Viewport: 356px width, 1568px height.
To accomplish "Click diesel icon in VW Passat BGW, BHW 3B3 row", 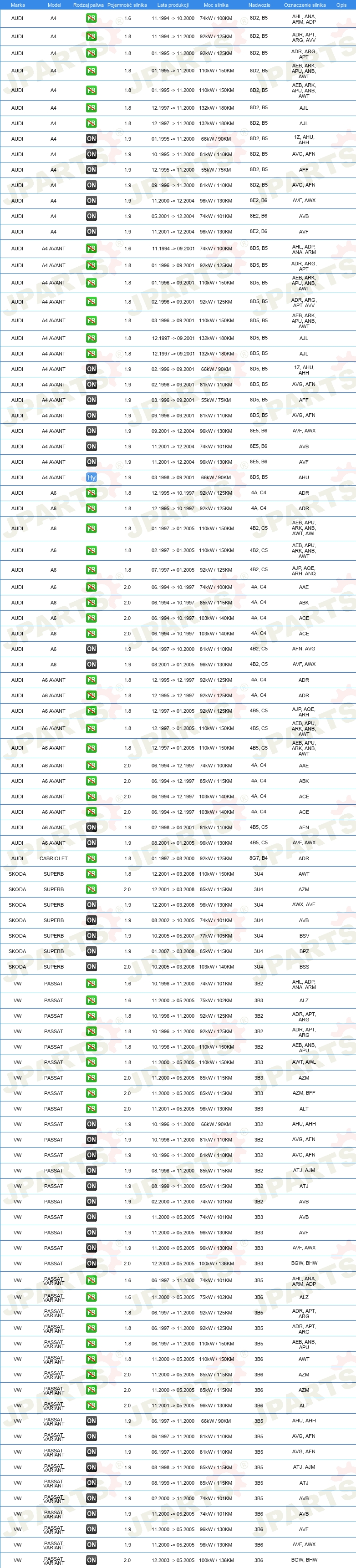I will (x=92, y=1264).
